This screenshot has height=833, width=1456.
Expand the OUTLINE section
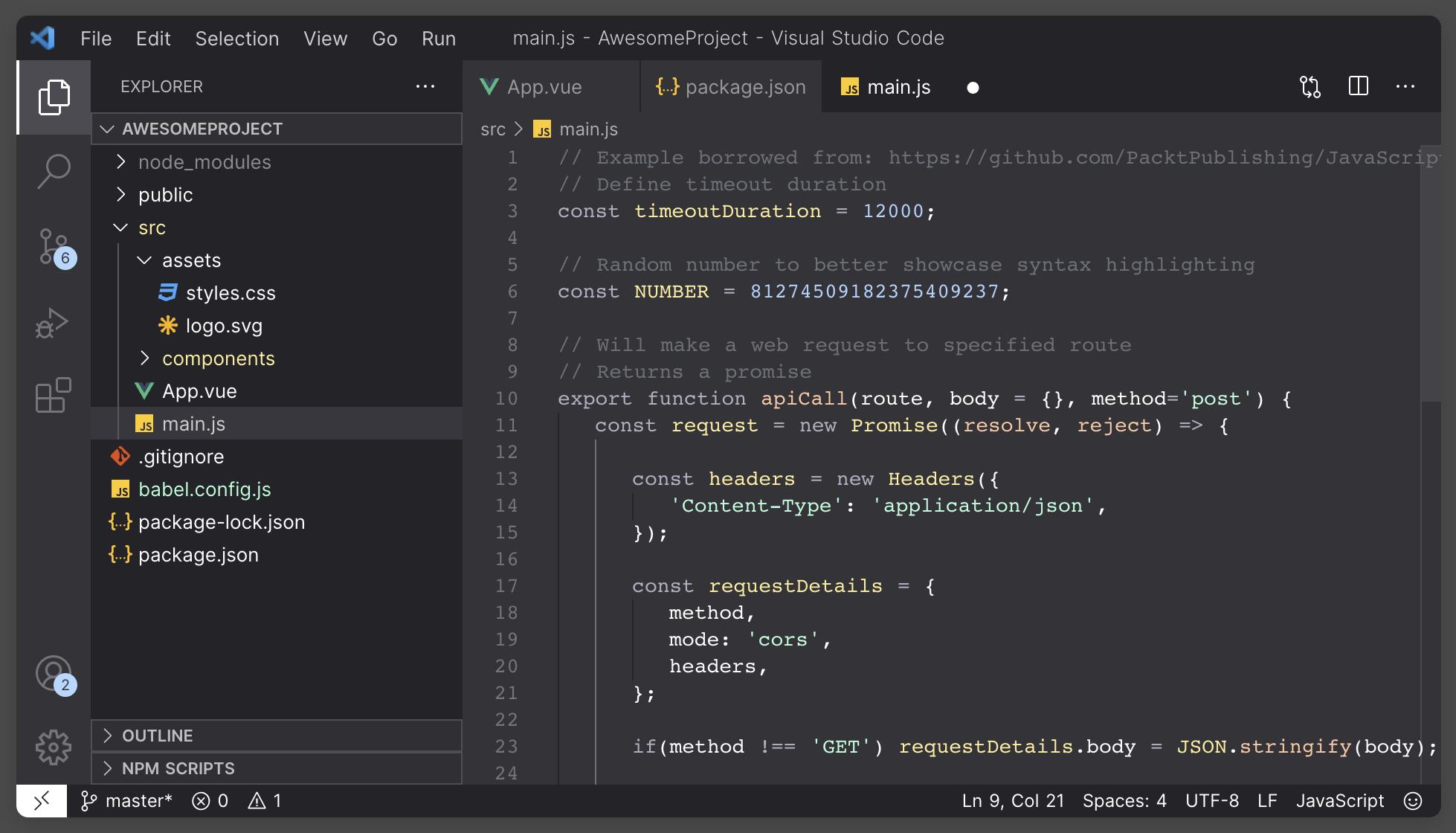157,736
